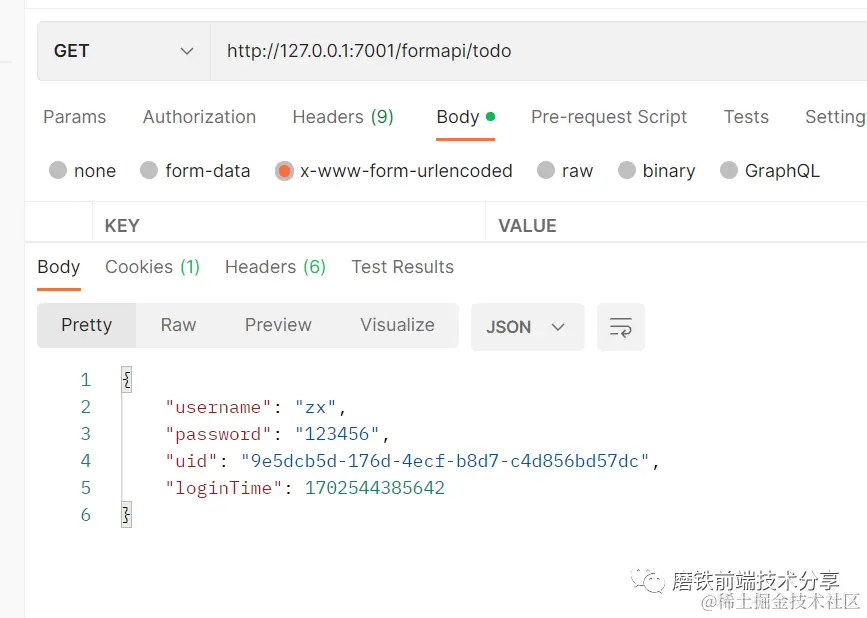Select the request Body tab
Image resolution: width=867 pixels, height=618 pixels.
tap(465, 117)
